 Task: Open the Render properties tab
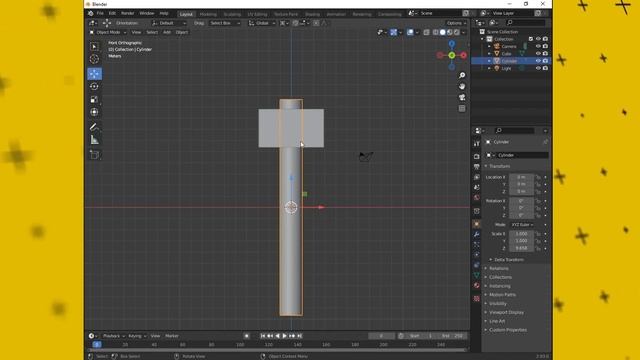(x=476, y=156)
